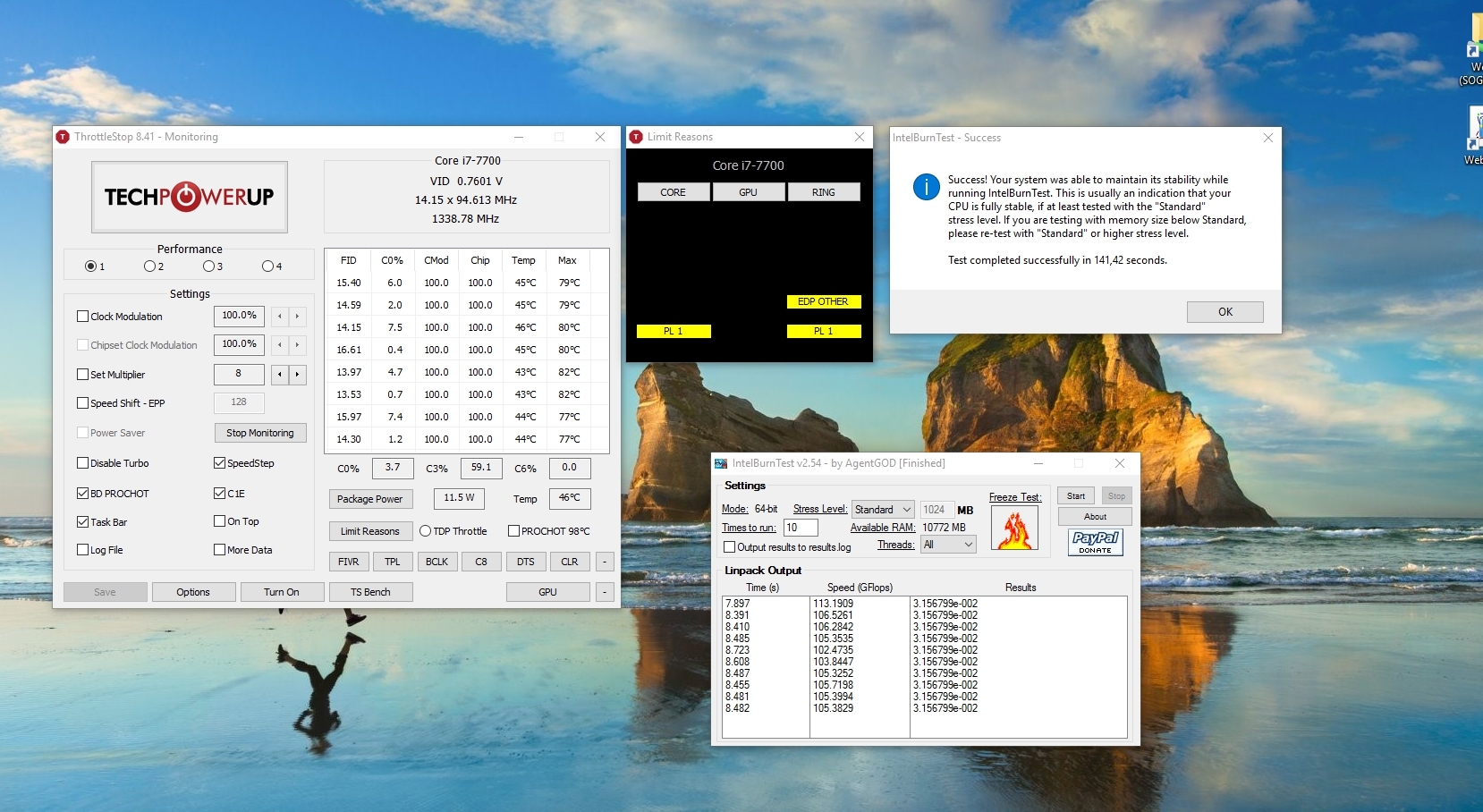Decrease Clock Modulation with left arrow
This screenshot has width=1483, height=812.
pyautogui.click(x=280, y=317)
